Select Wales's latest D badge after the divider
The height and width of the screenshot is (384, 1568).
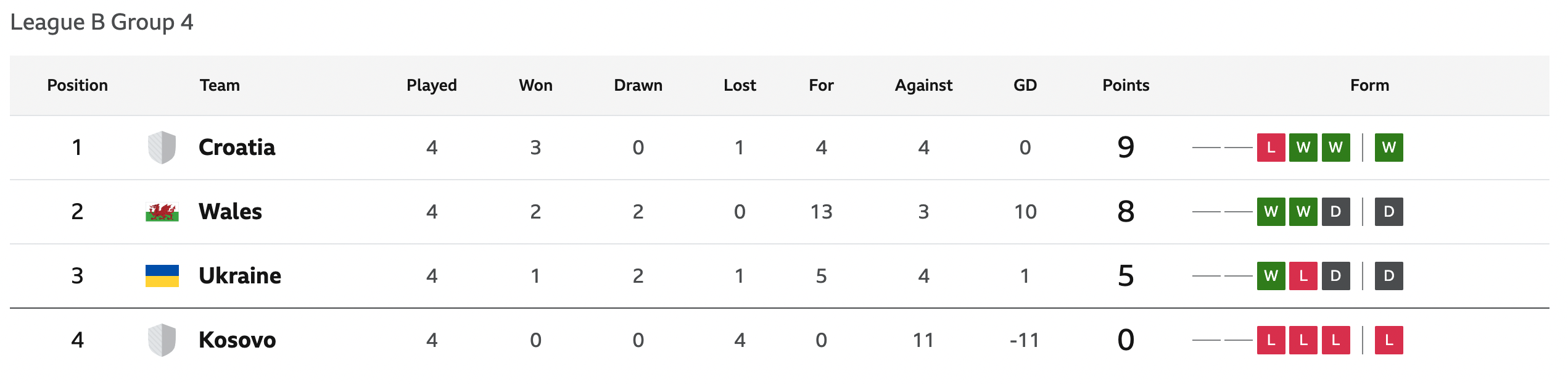(x=1389, y=212)
